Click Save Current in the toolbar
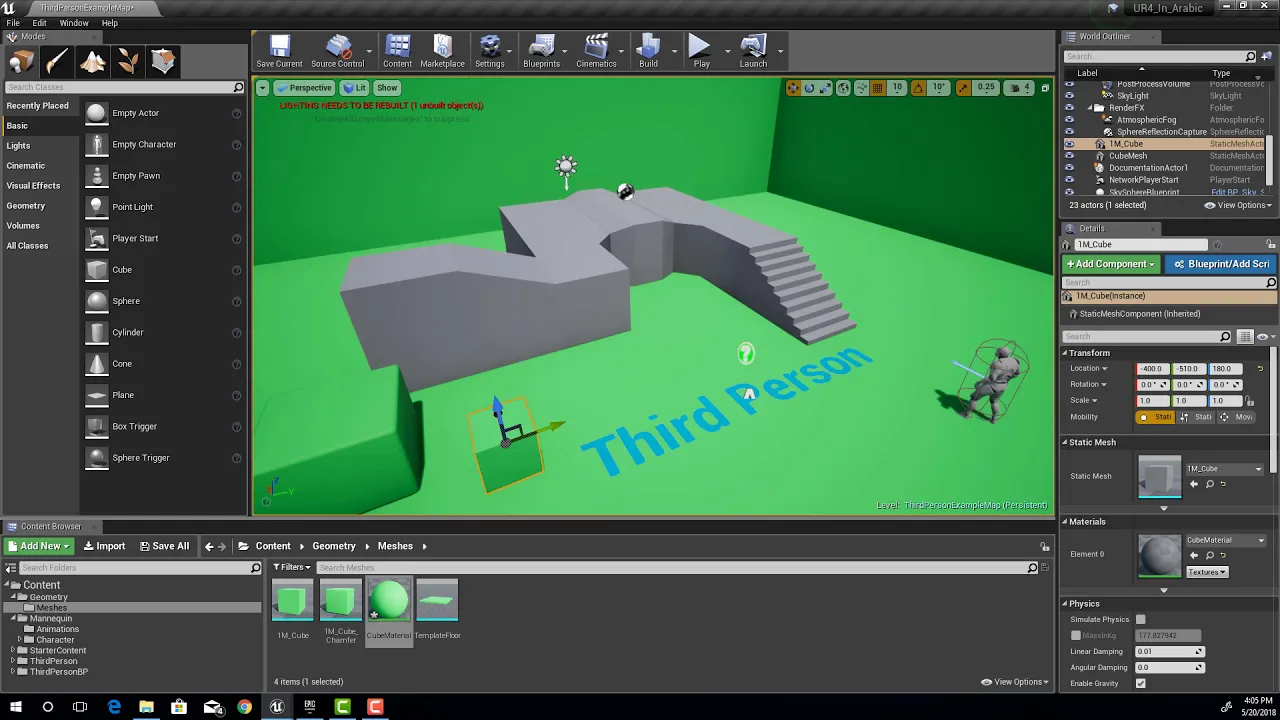The height and width of the screenshot is (720, 1280). 279,51
